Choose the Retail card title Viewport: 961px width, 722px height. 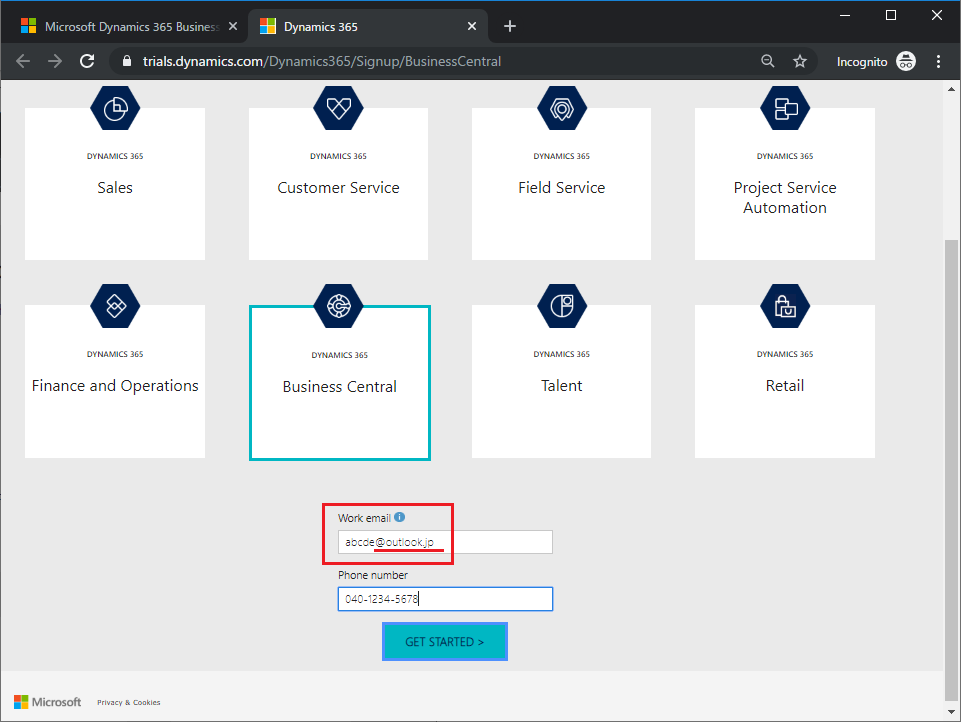(785, 386)
